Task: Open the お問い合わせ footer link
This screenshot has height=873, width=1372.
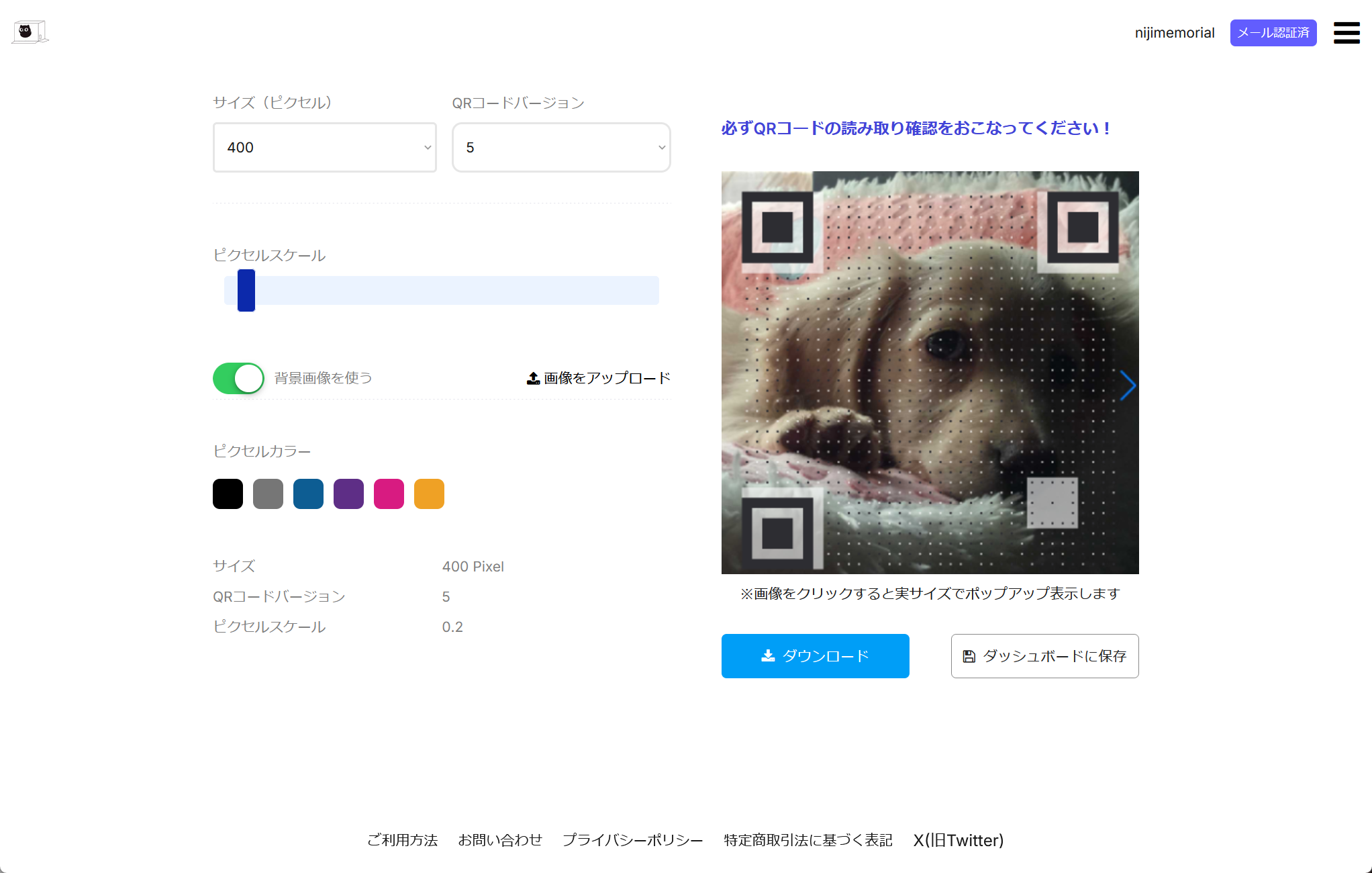Action: 500,840
